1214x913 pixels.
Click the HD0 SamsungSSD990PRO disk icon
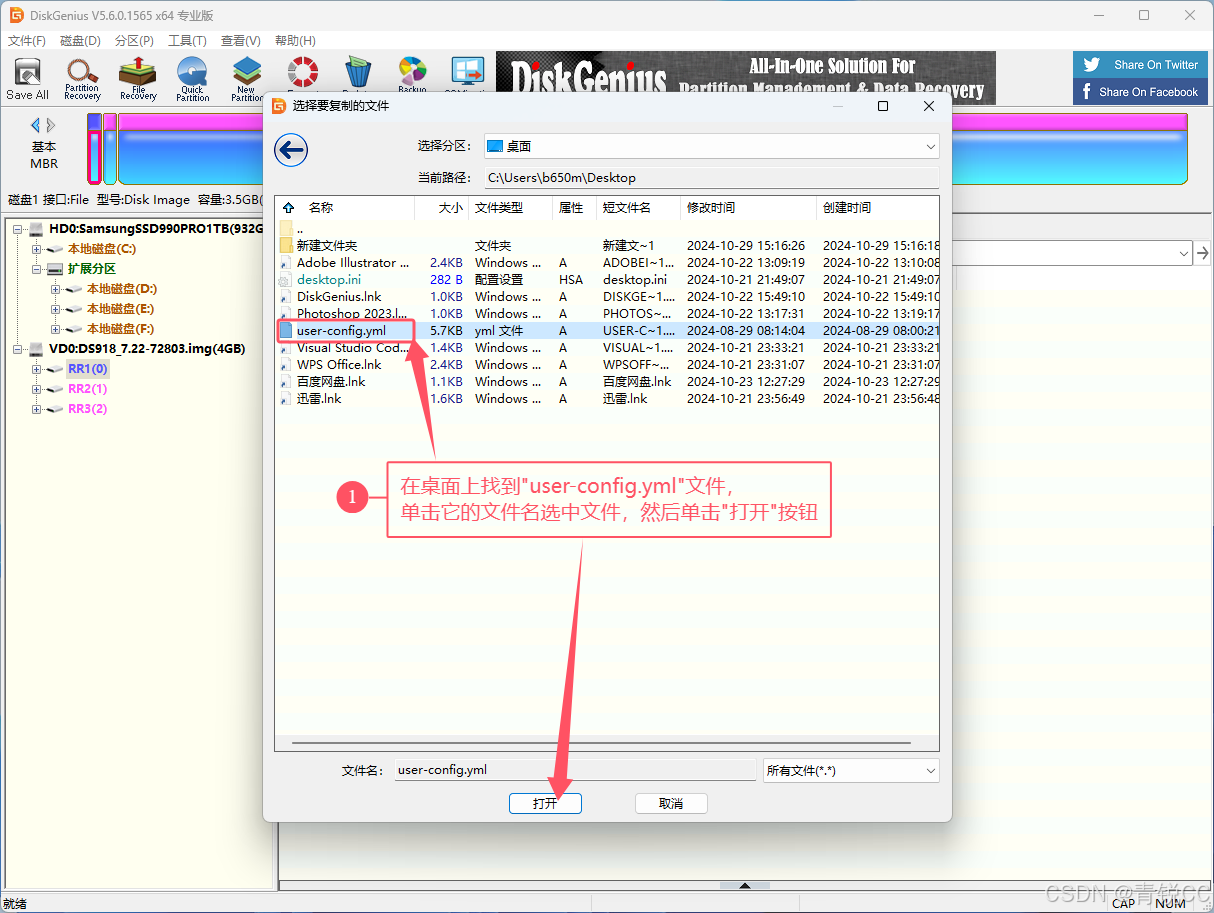coord(37,229)
